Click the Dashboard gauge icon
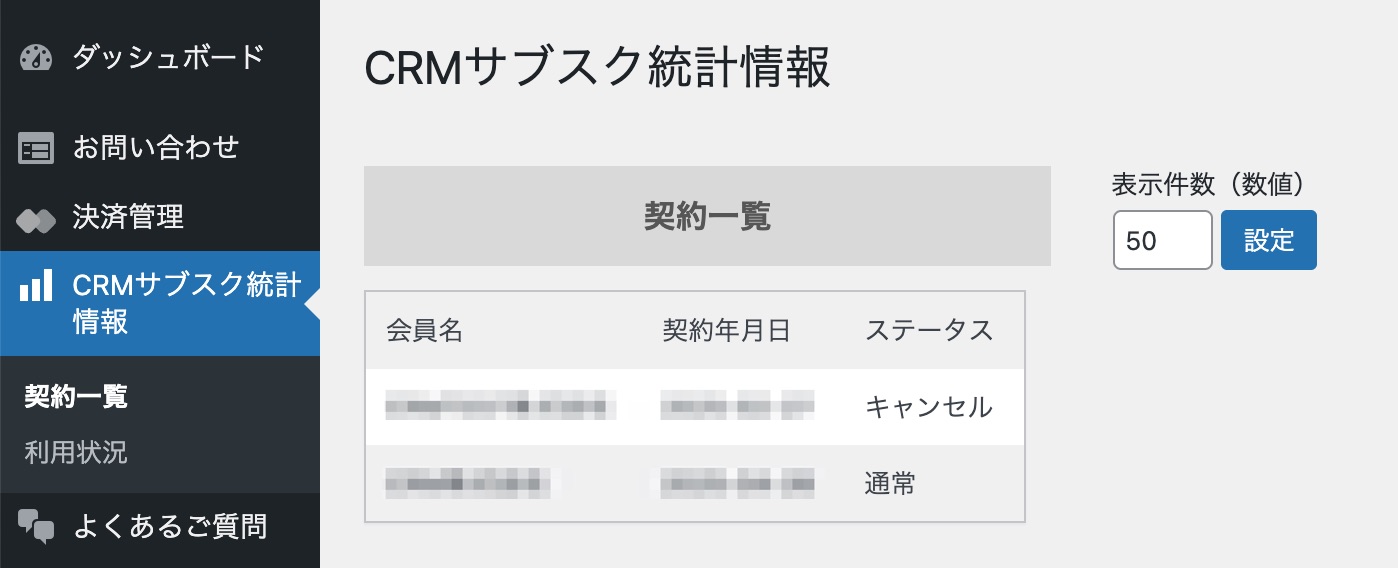 (x=36, y=58)
